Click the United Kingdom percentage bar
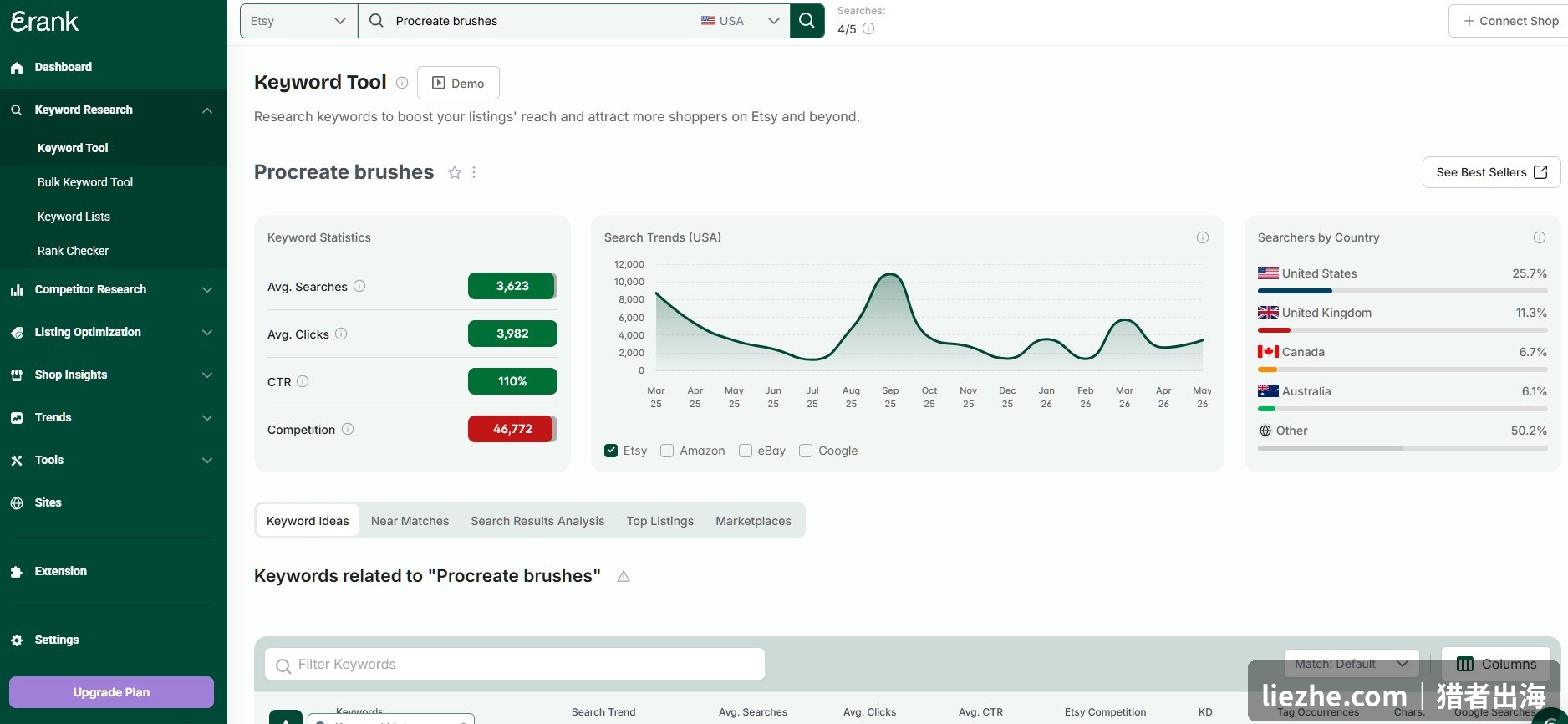The image size is (1568, 724). point(1403,330)
